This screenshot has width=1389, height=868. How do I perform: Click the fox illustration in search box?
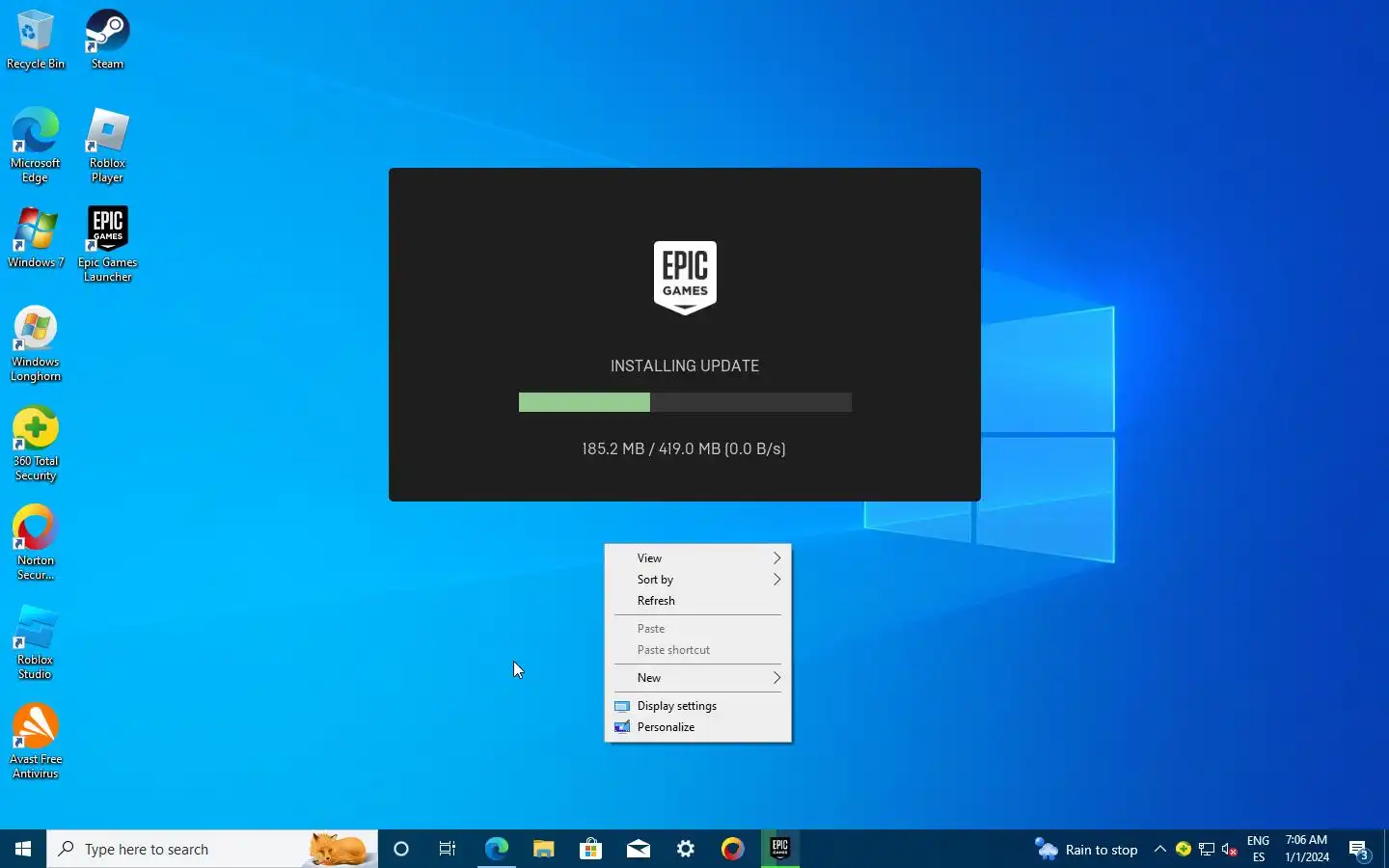(339, 850)
